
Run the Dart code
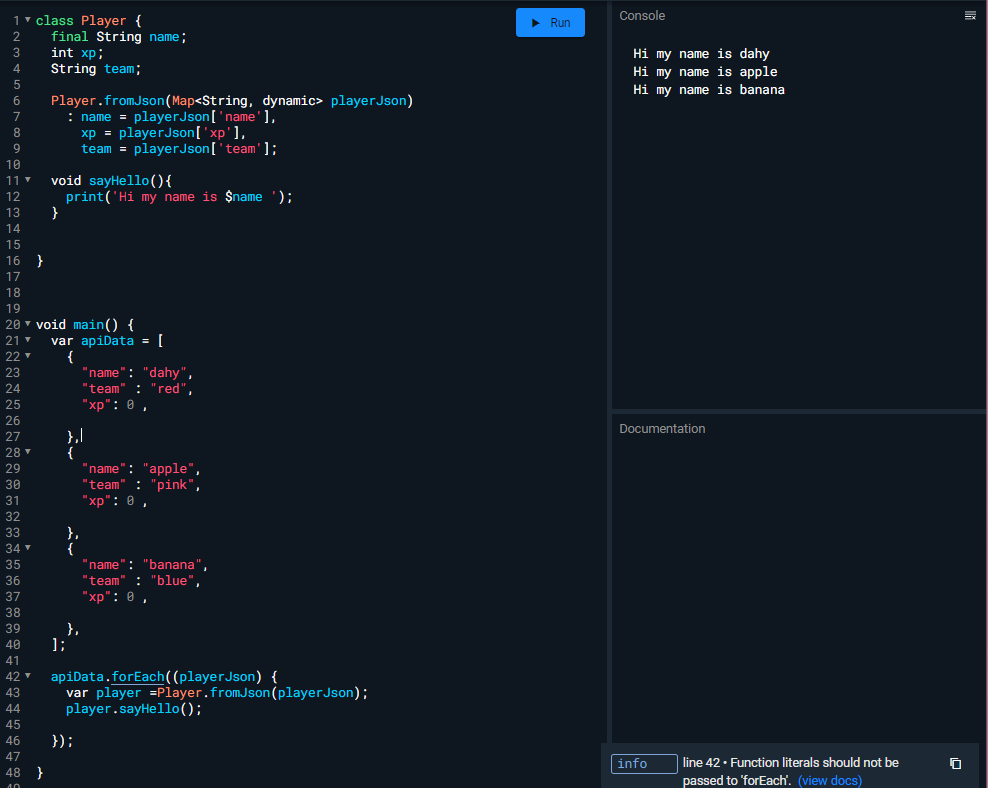[x=550, y=23]
